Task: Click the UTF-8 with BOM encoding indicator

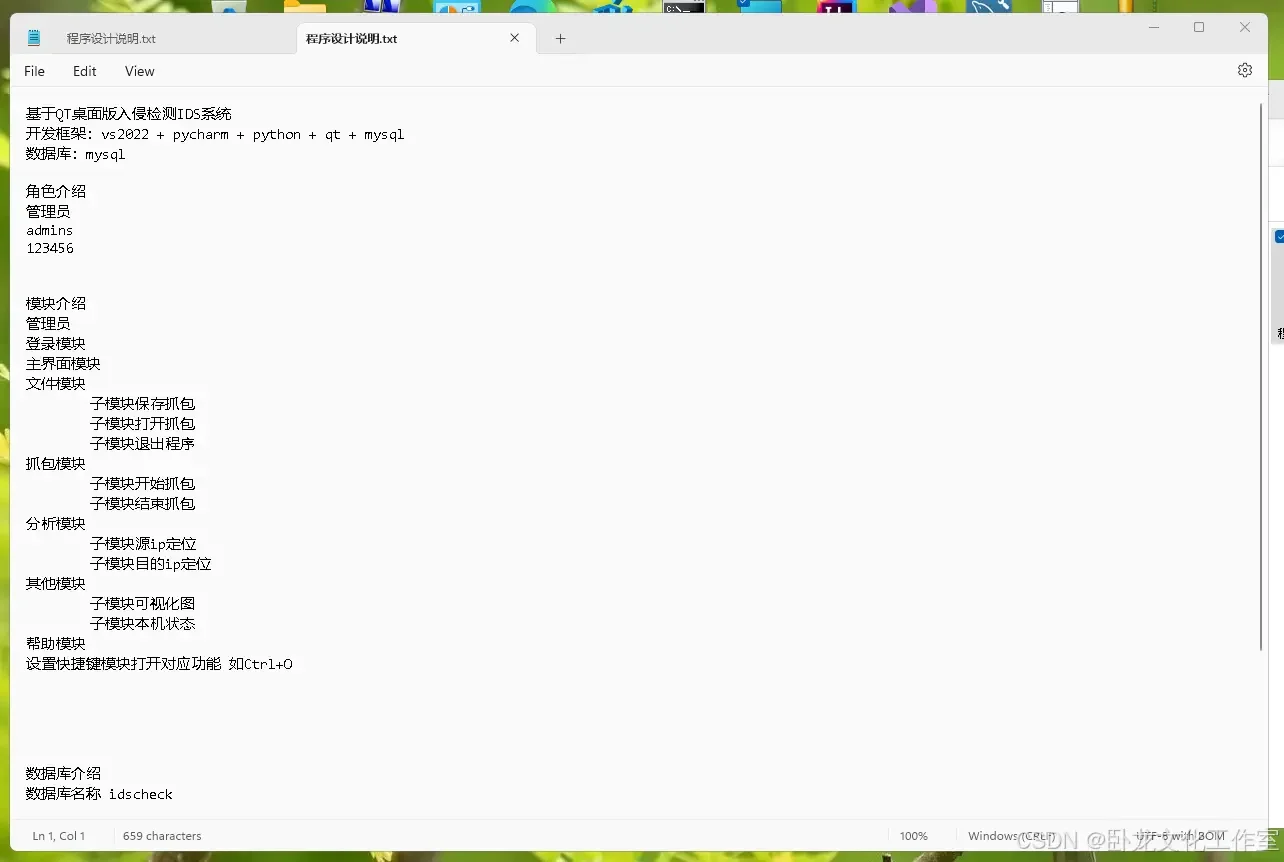Action: coord(1179,836)
